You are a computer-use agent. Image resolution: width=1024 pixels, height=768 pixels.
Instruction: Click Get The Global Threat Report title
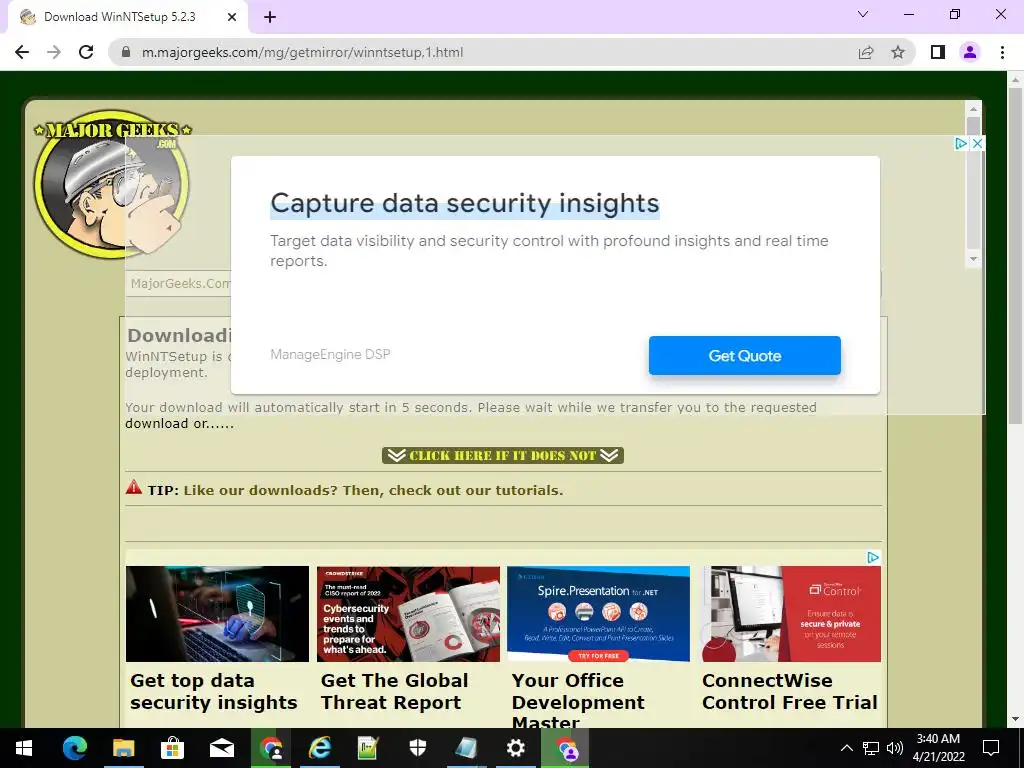click(394, 692)
